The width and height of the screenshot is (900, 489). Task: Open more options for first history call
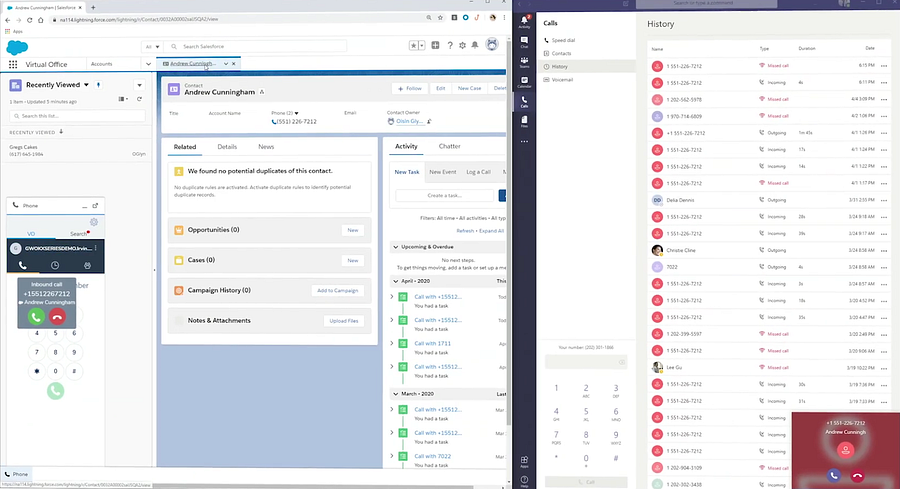[884, 66]
